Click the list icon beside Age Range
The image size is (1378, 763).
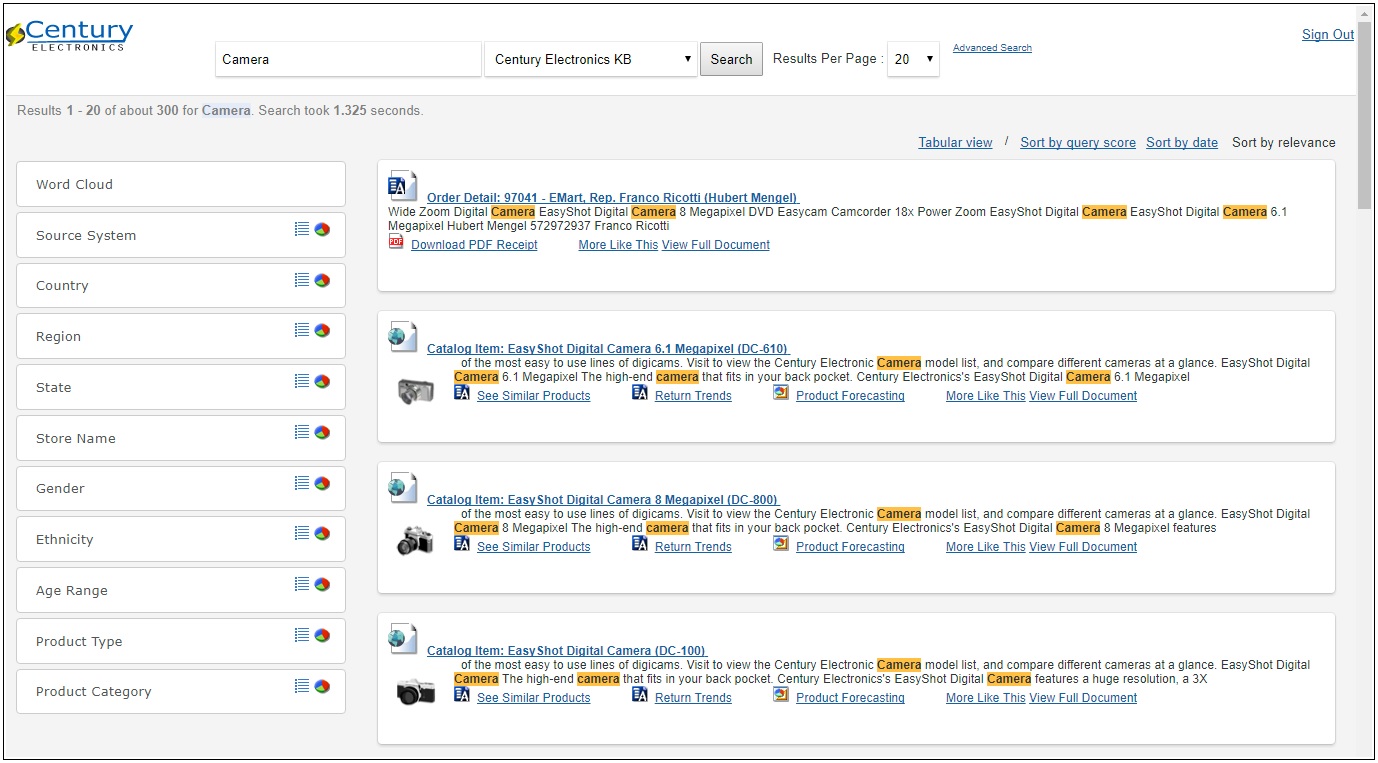(302, 584)
